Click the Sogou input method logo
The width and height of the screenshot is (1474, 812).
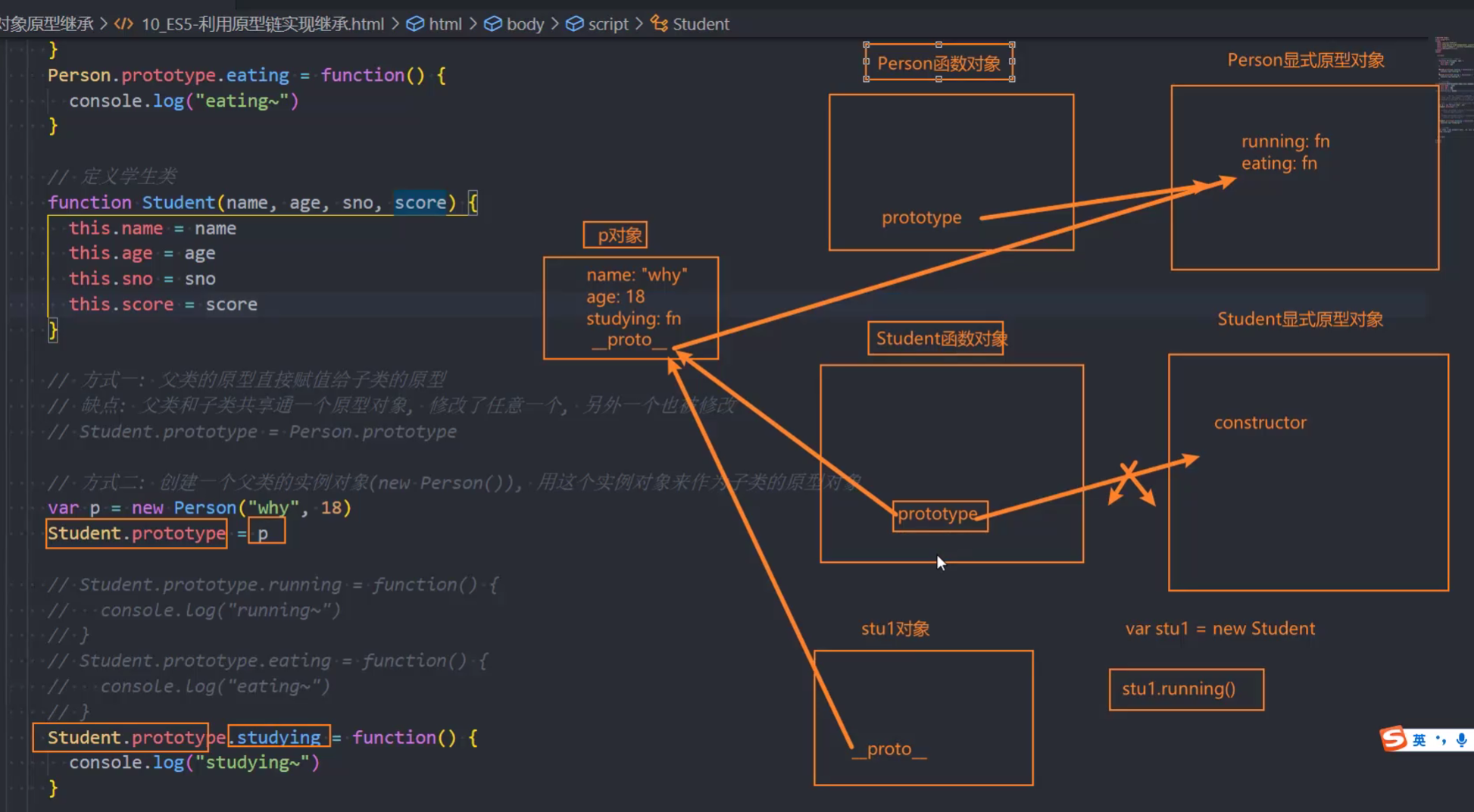coord(1394,739)
